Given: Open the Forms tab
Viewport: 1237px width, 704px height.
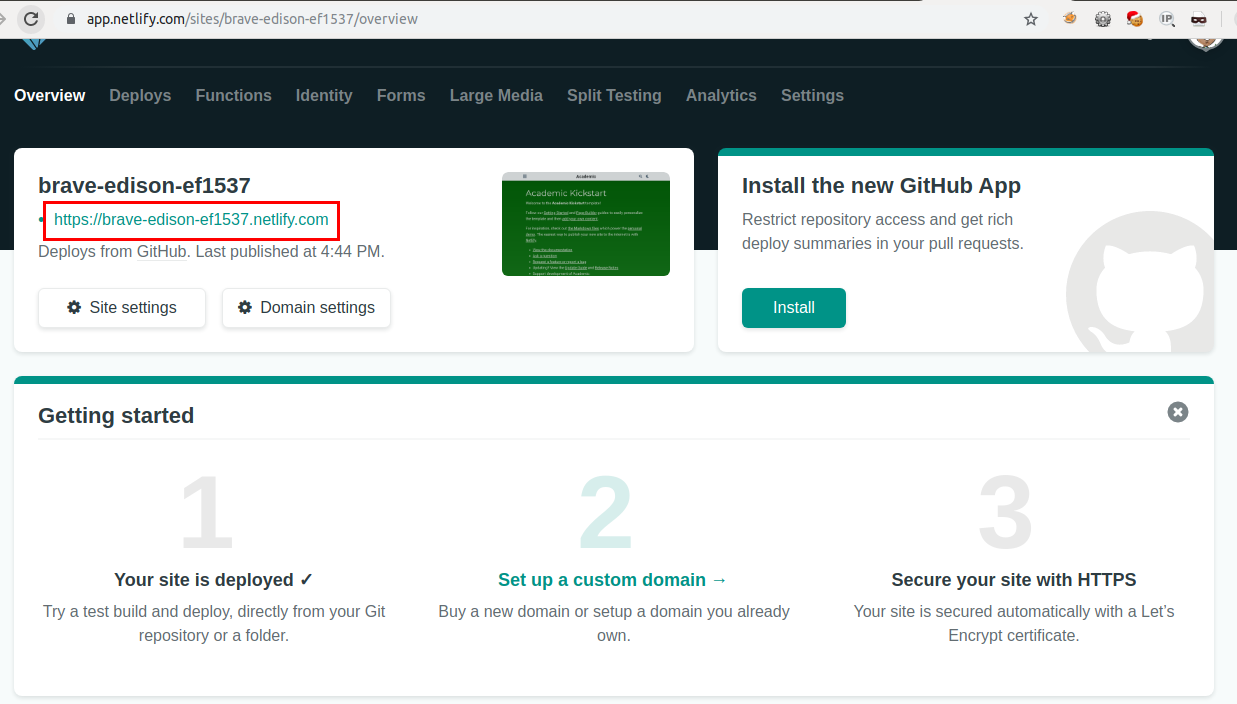Looking at the screenshot, I should point(401,96).
